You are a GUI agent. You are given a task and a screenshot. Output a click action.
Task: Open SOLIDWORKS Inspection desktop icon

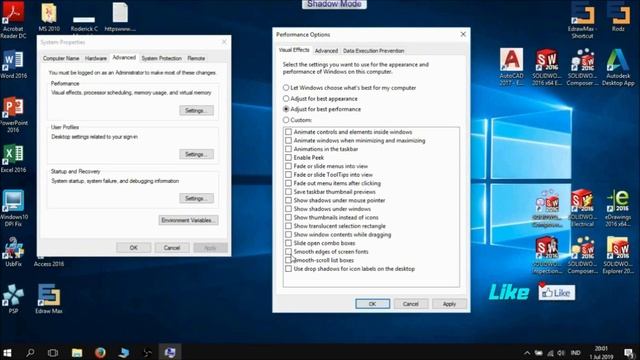[547, 255]
